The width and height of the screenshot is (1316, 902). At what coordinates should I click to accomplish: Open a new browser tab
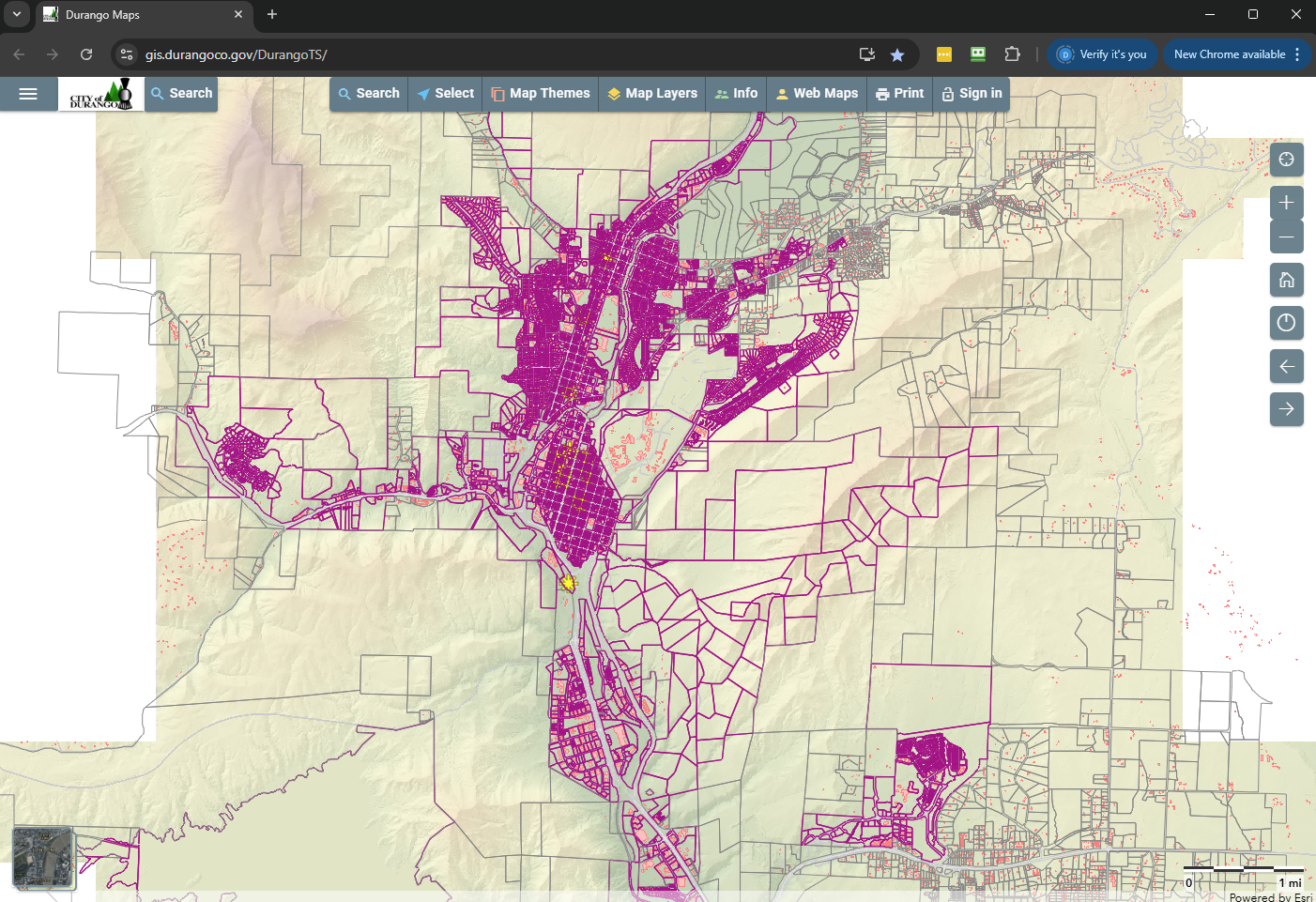point(272,14)
